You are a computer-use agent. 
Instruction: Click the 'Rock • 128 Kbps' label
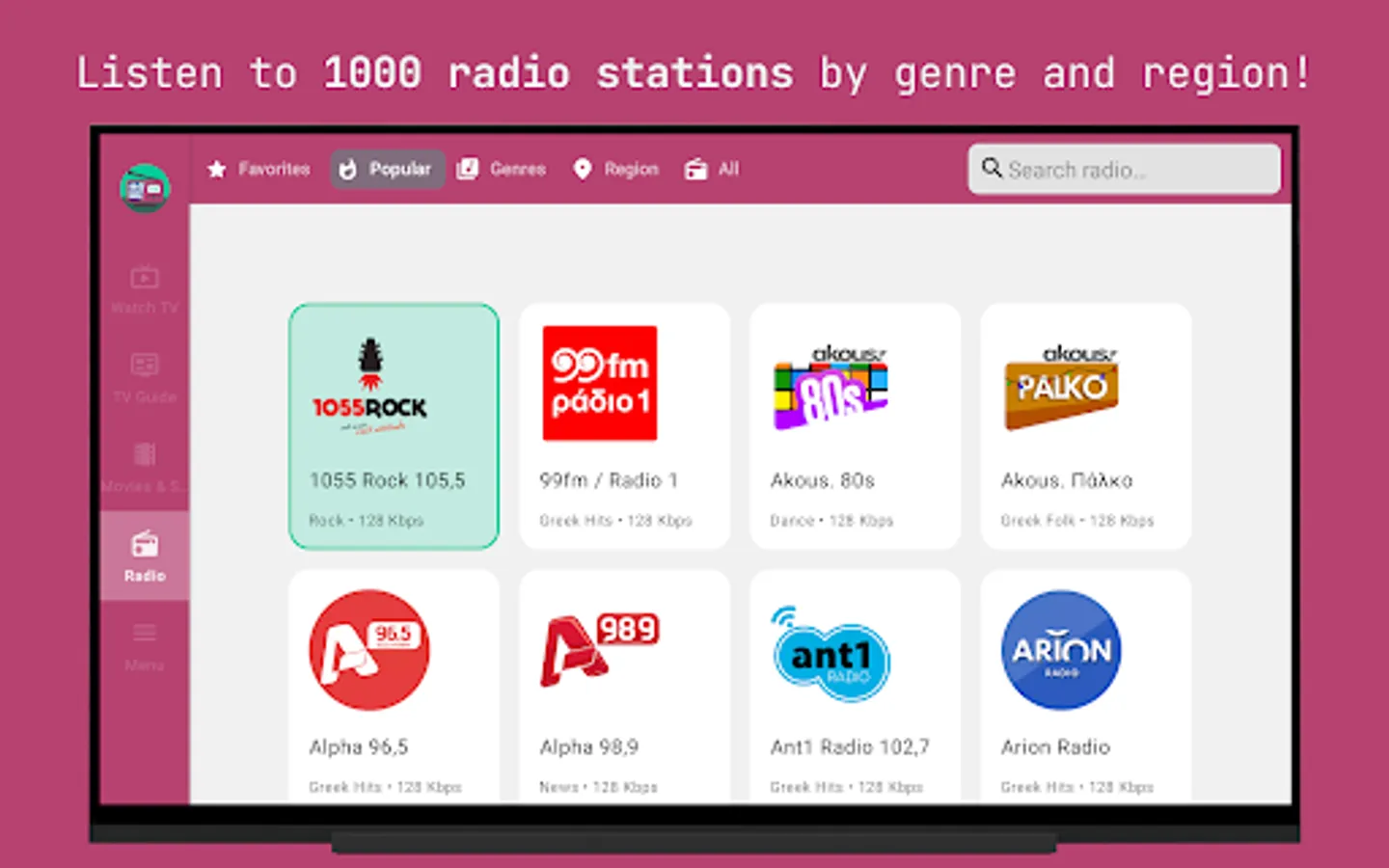tap(367, 521)
